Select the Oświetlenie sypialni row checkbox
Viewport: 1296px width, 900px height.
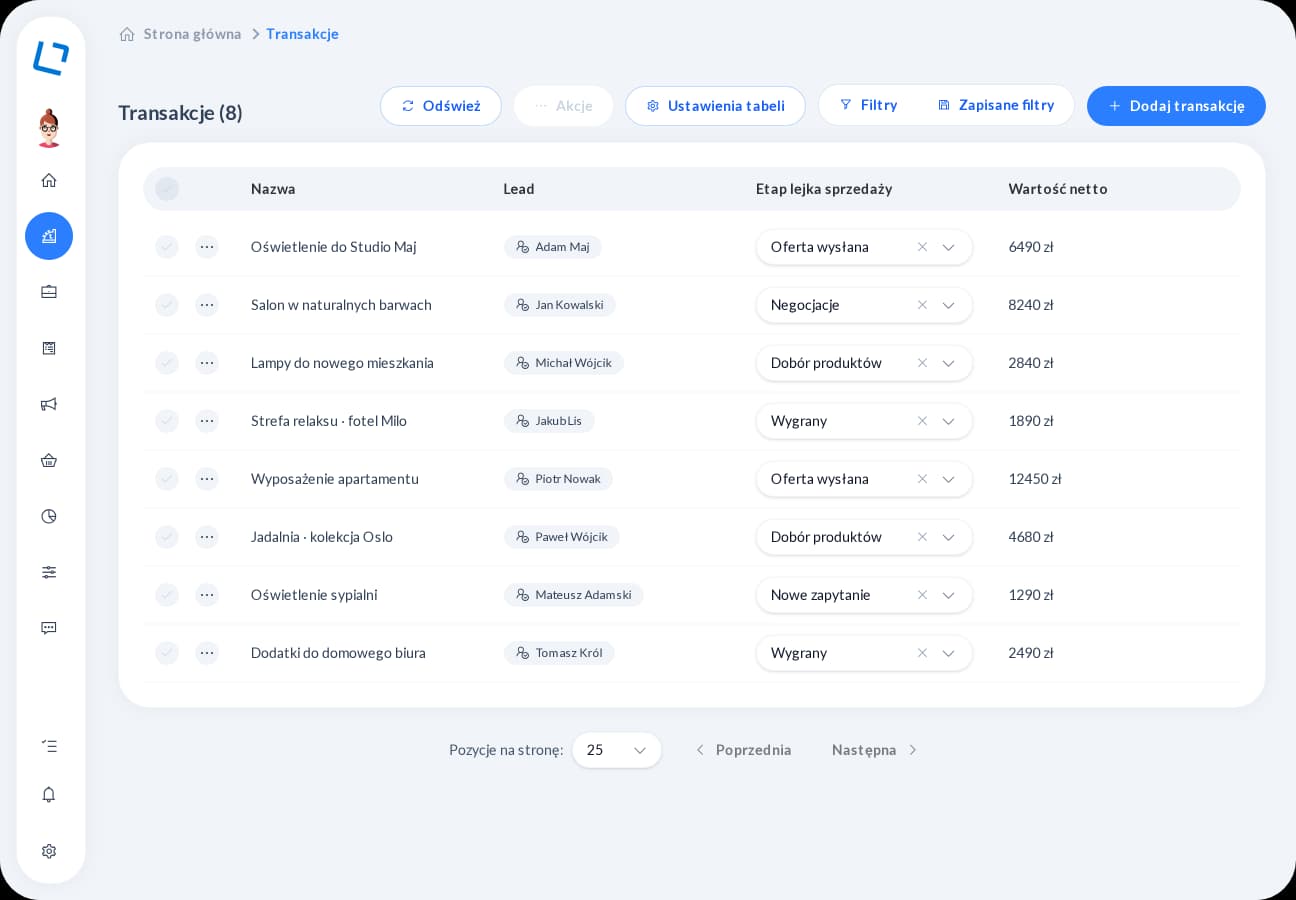[167, 595]
